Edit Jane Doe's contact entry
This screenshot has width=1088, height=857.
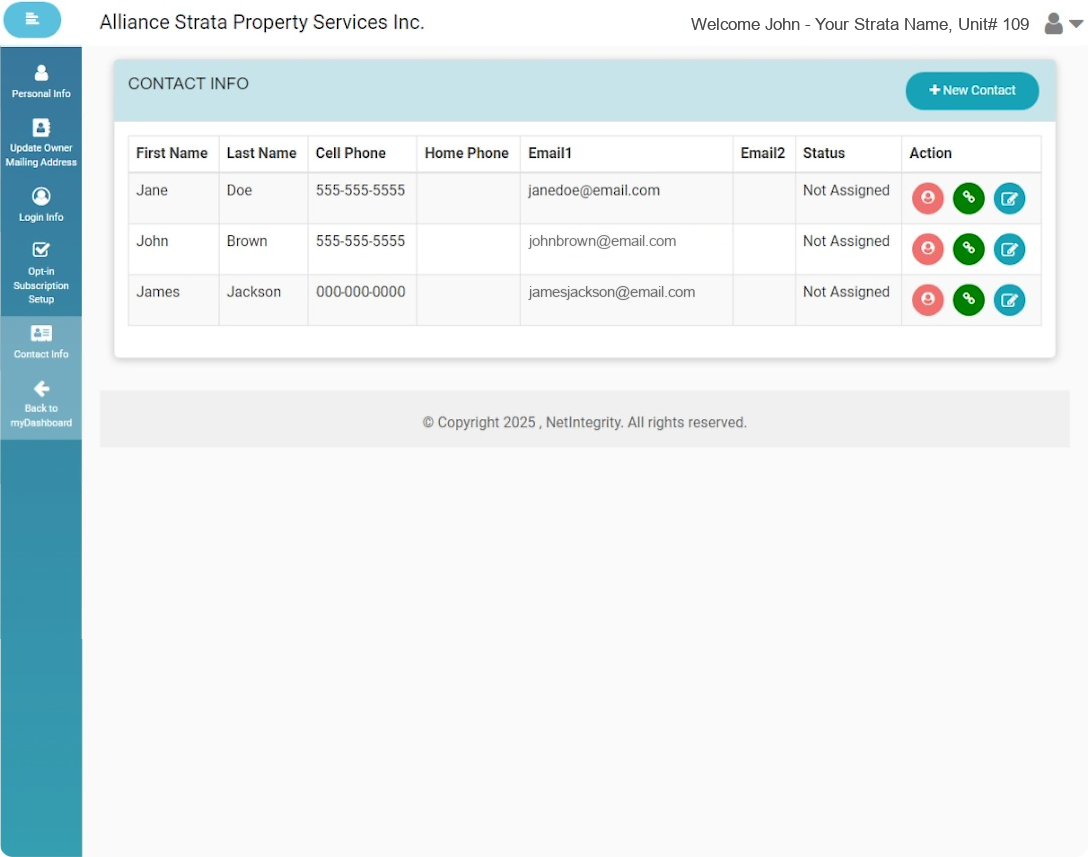click(1010, 198)
